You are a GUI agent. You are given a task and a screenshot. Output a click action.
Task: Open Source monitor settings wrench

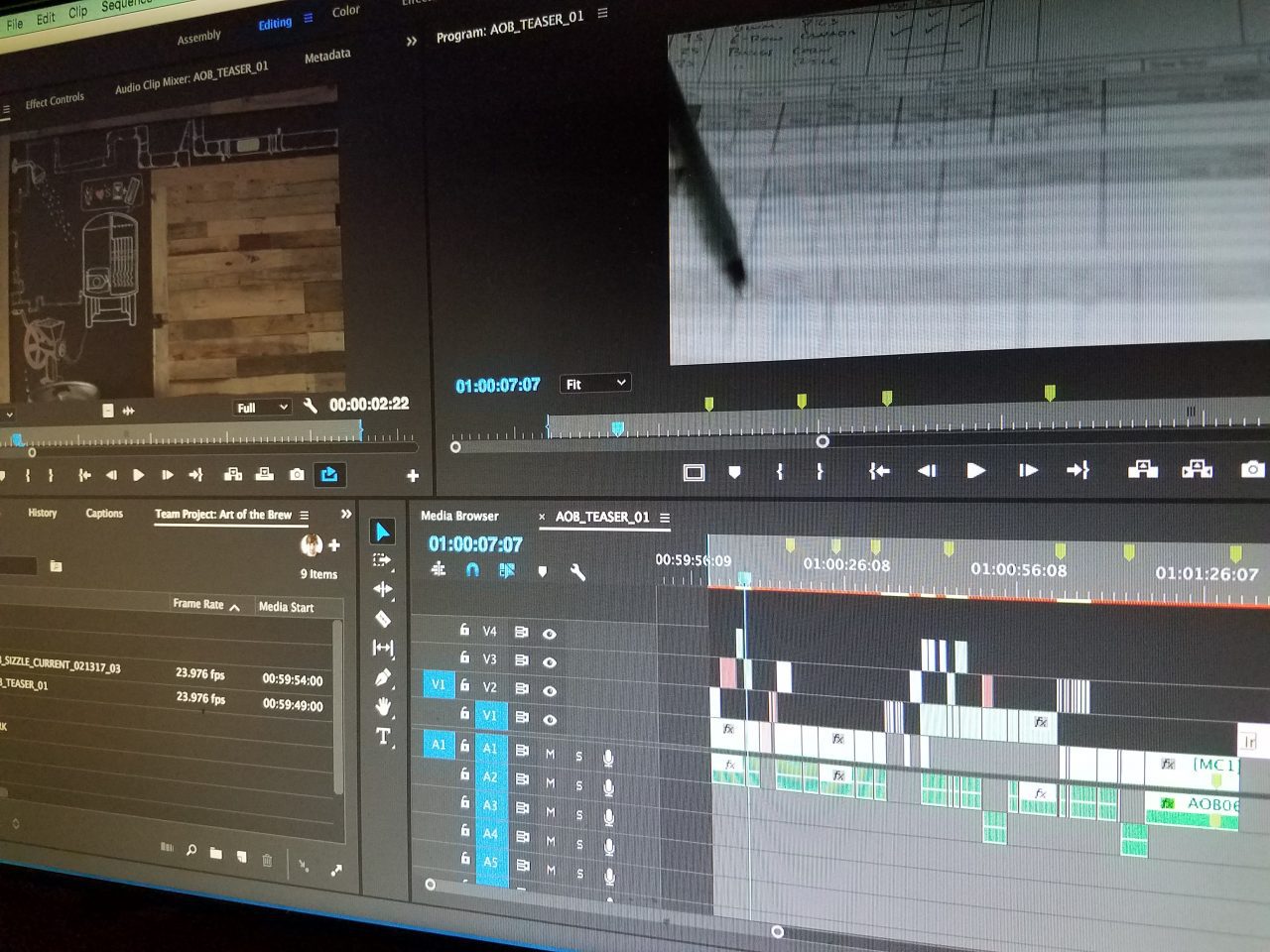pos(310,406)
